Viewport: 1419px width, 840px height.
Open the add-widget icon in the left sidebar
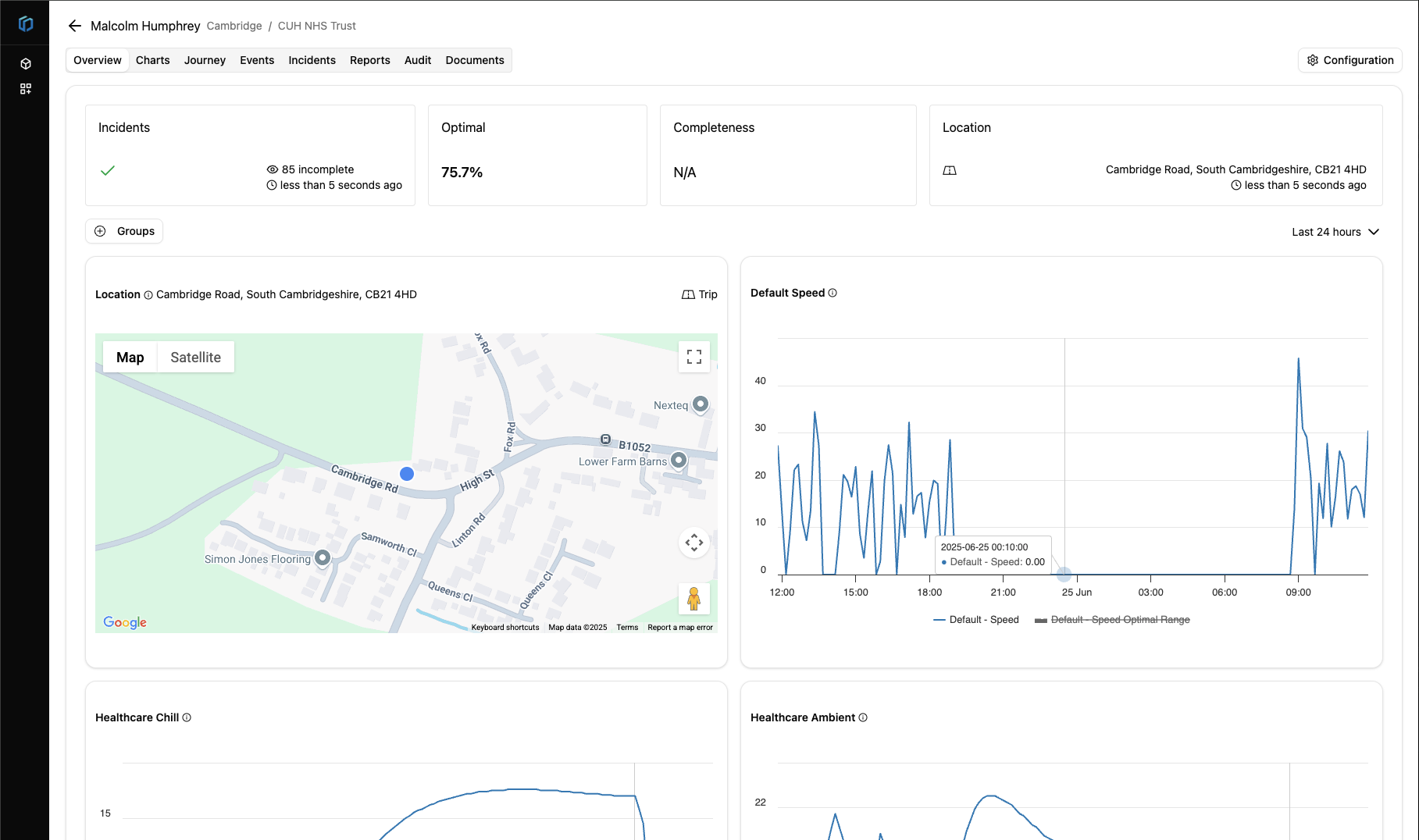point(26,88)
